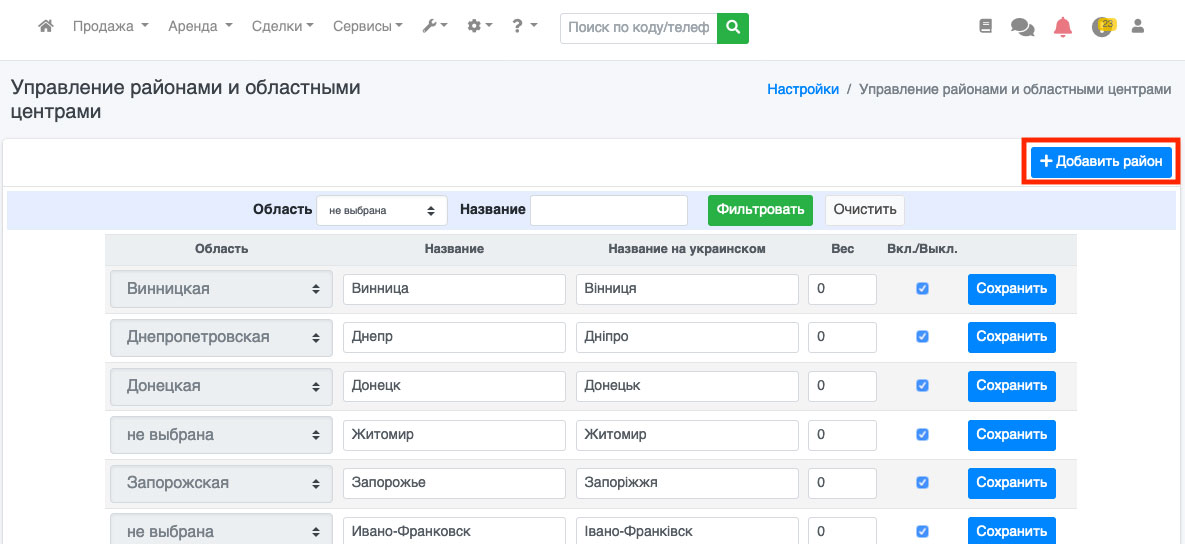Follow the Настройки breadcrumb link
Screen dimensions: 1185x544
(x=803, y=89)
